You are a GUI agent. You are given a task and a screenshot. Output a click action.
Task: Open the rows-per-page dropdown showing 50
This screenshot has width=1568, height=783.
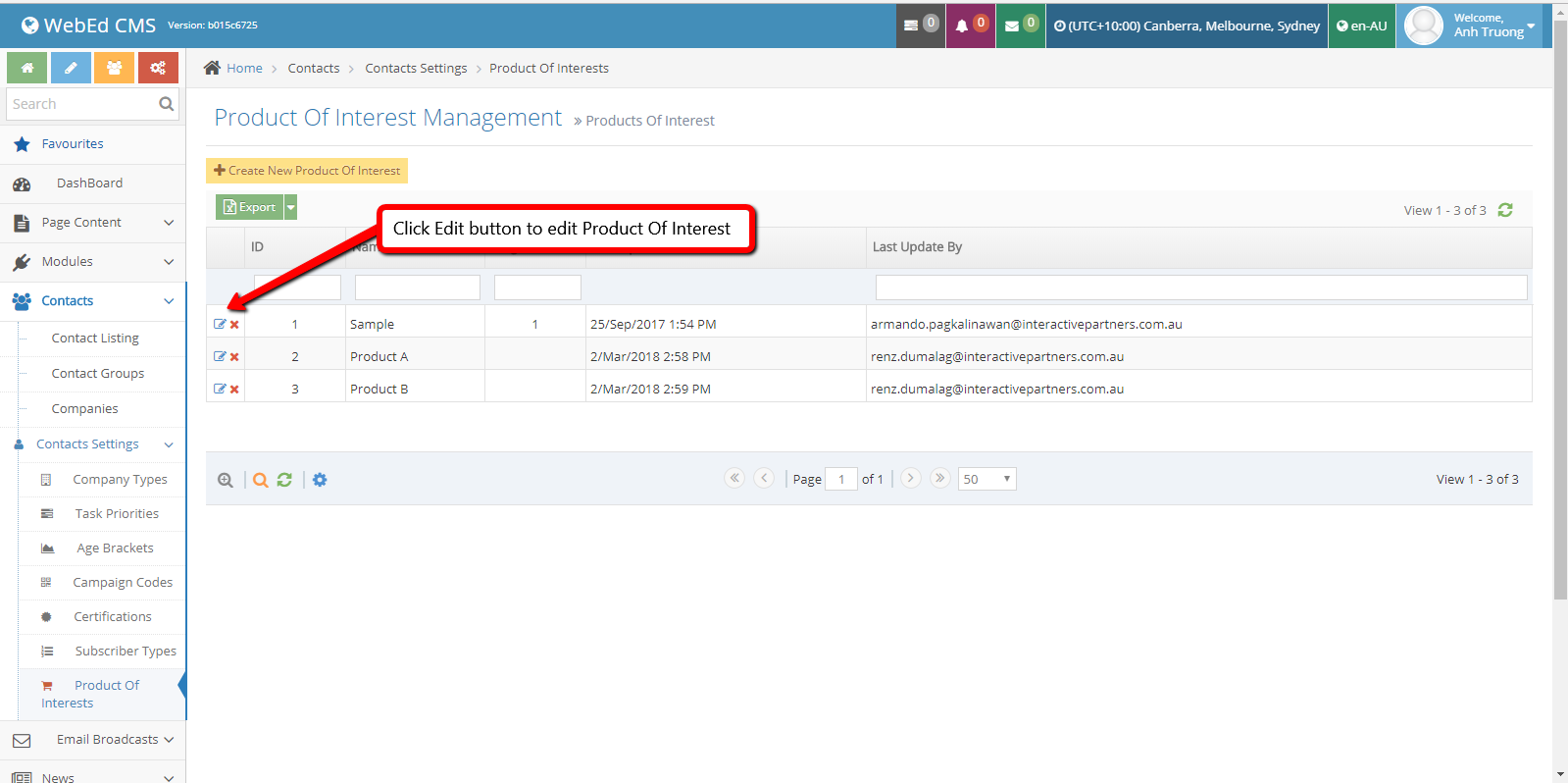pyautogui.click(x=986, y=479)
